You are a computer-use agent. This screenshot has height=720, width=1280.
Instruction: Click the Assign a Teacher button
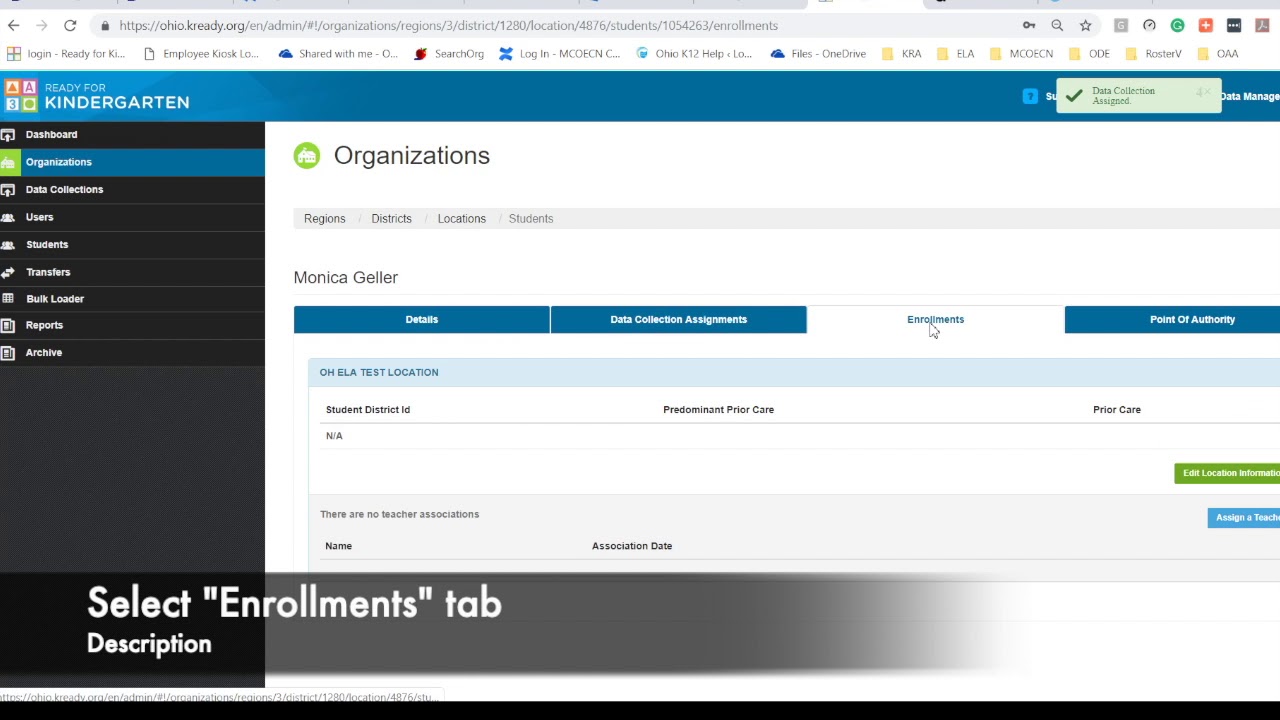1244,517
